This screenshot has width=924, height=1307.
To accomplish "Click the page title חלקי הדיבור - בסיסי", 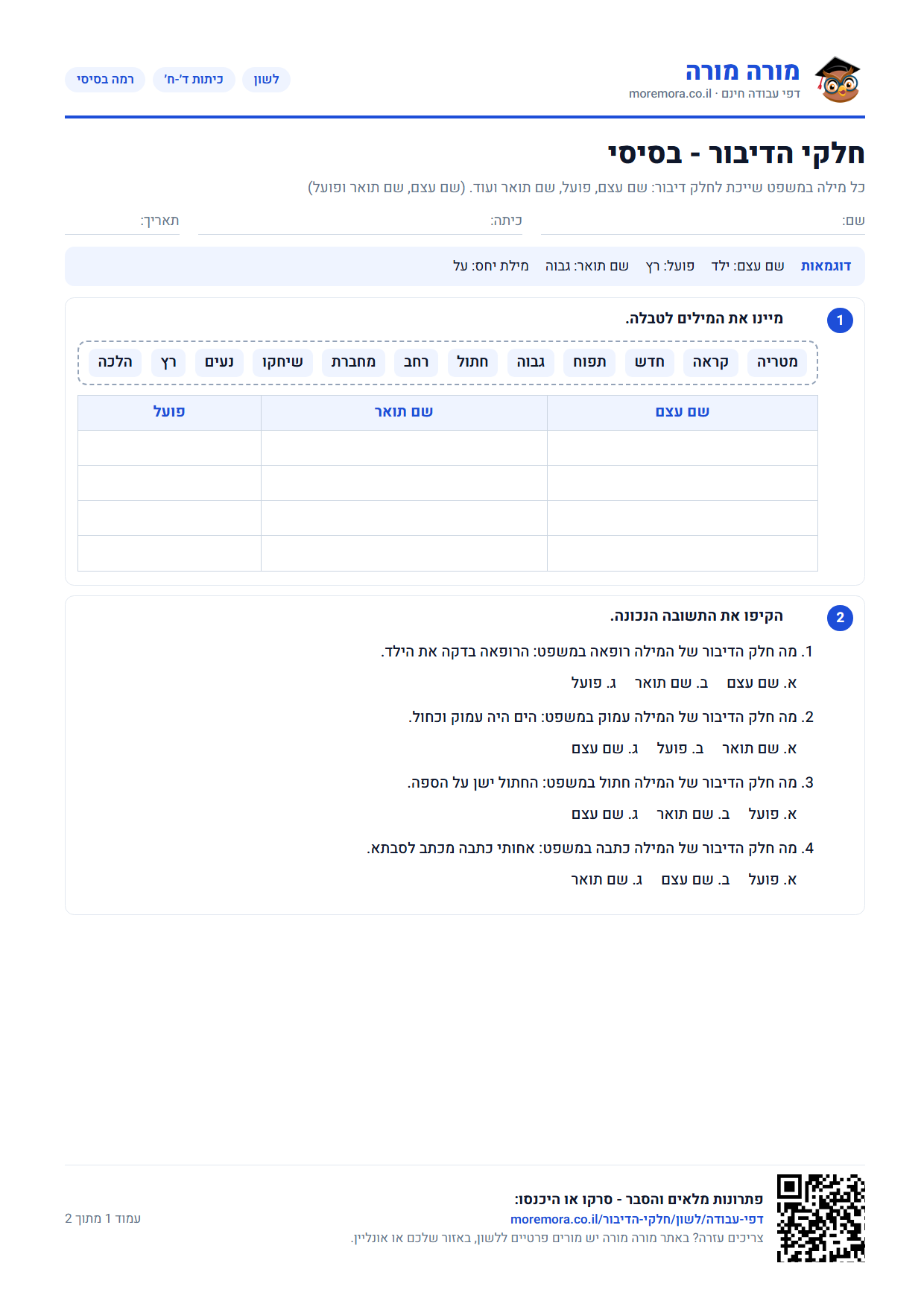I will pyautogui.click(x=736, y=154).
